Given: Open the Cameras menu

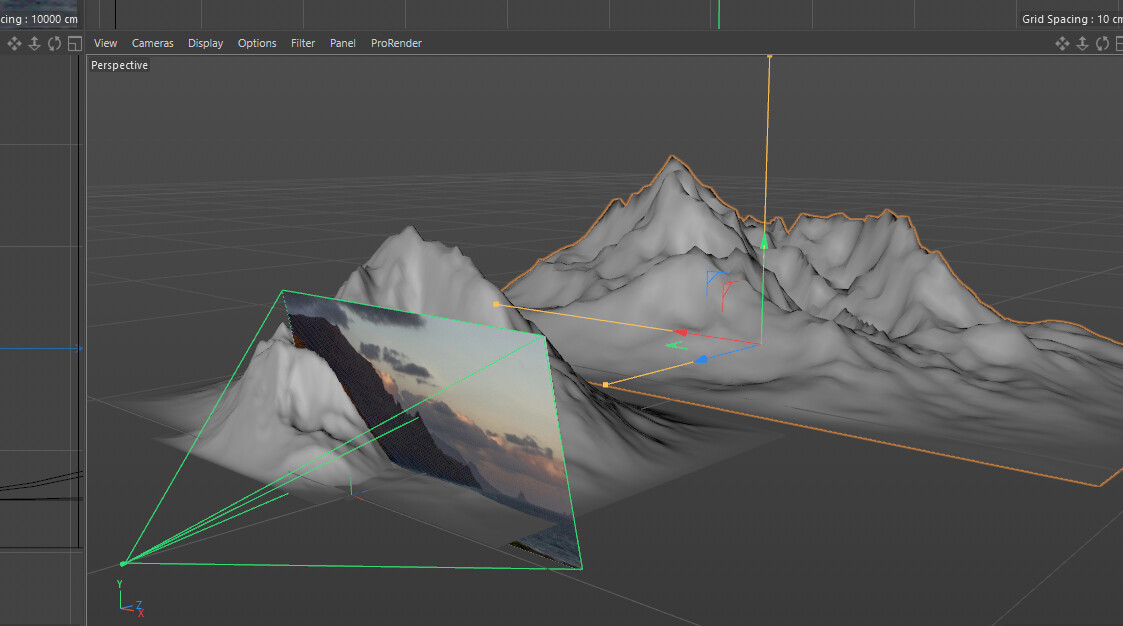Looking at the screenshot, I should coord(153,43).
